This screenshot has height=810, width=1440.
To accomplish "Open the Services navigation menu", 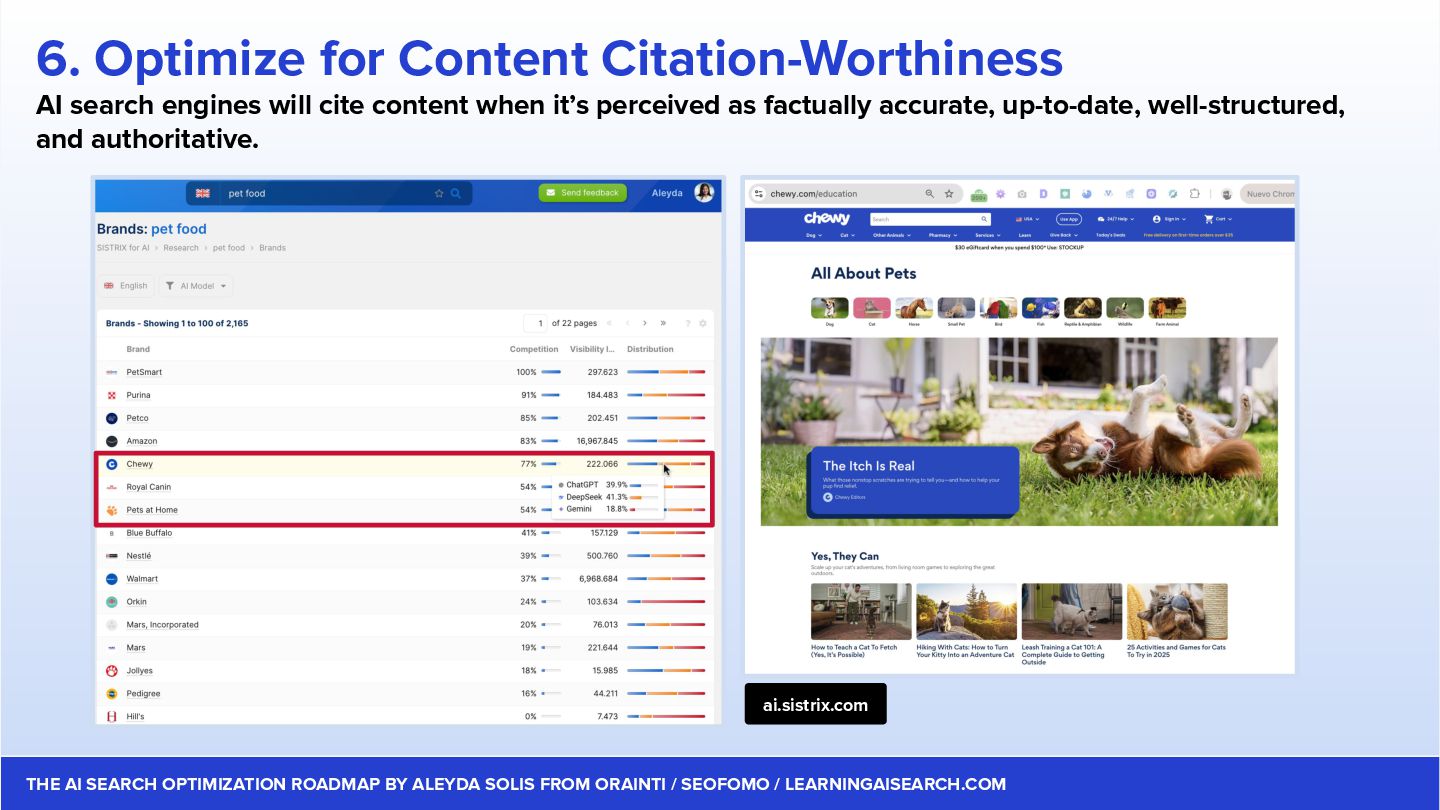I will (988, 235).
